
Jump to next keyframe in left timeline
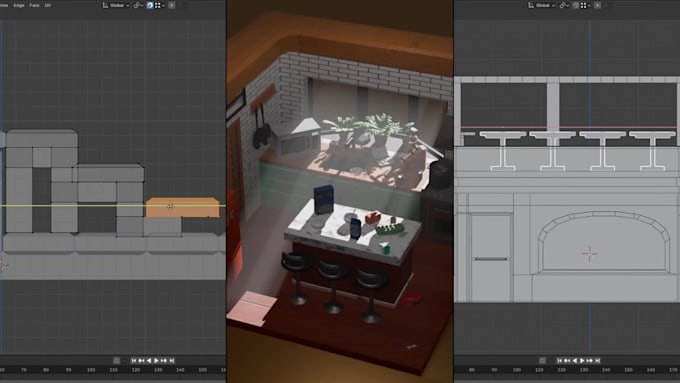point(164,360)
